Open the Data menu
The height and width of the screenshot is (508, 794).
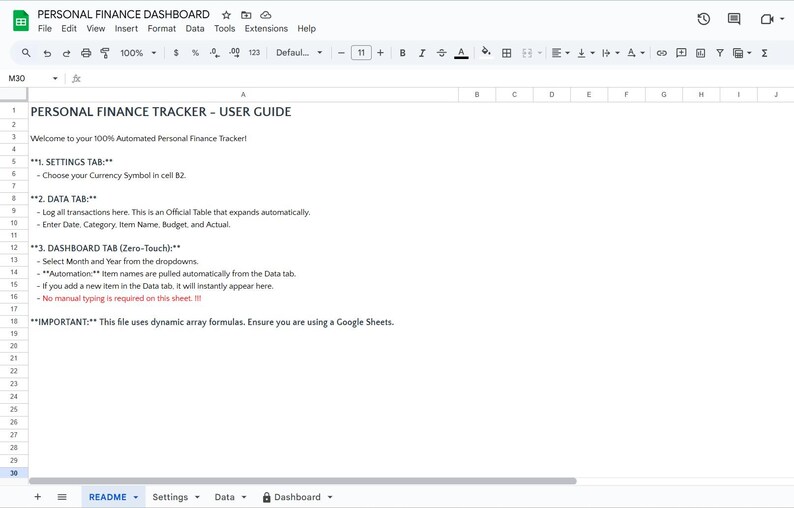195,28
